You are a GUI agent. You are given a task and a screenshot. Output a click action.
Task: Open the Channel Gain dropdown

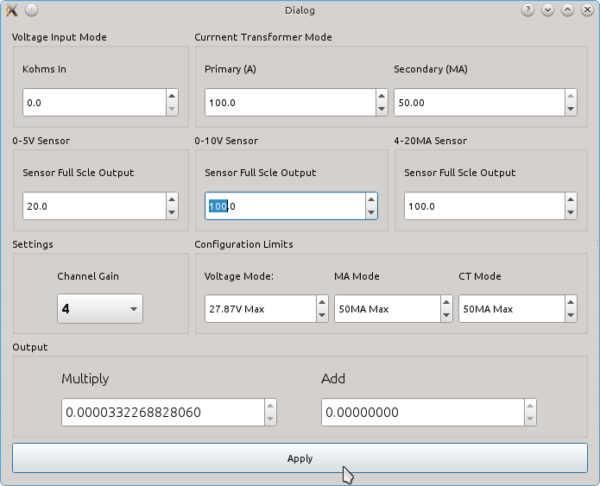click(x=100, y=309)
